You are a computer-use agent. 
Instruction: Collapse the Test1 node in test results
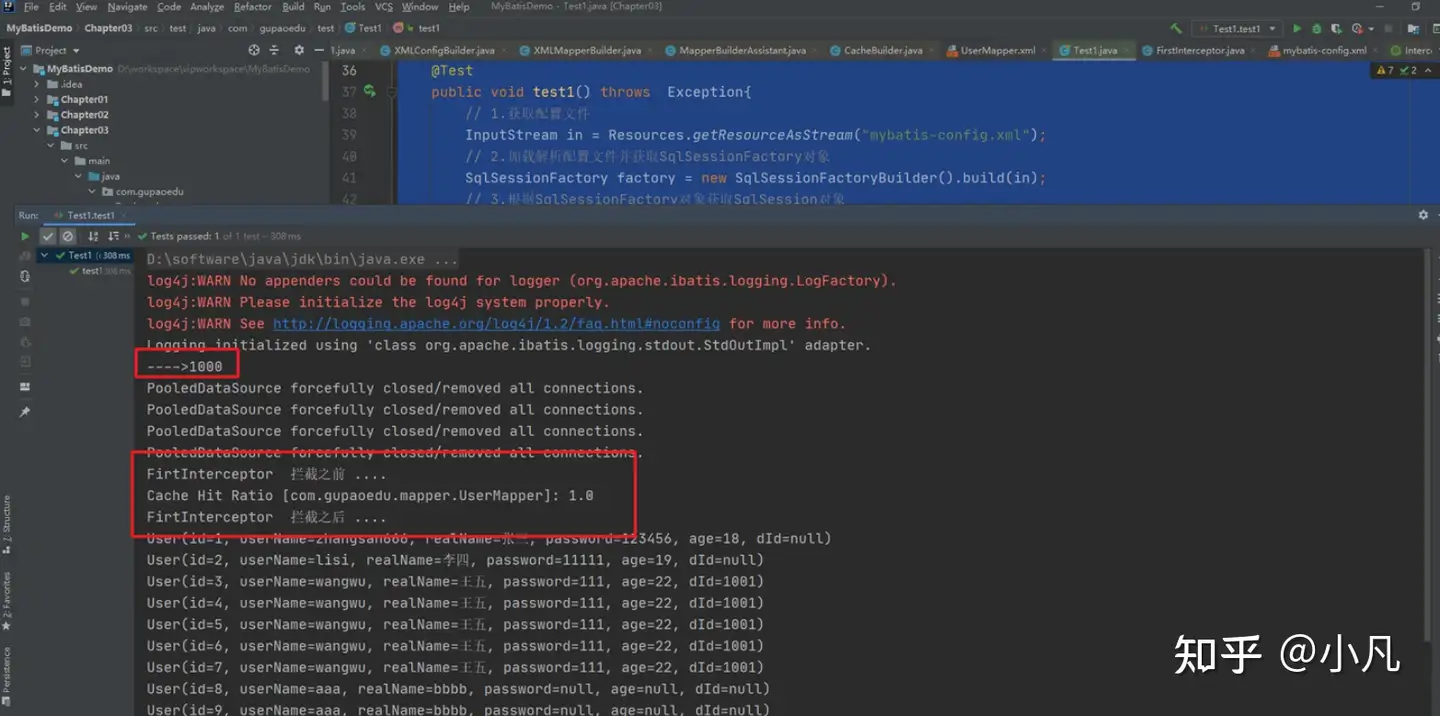45,255
